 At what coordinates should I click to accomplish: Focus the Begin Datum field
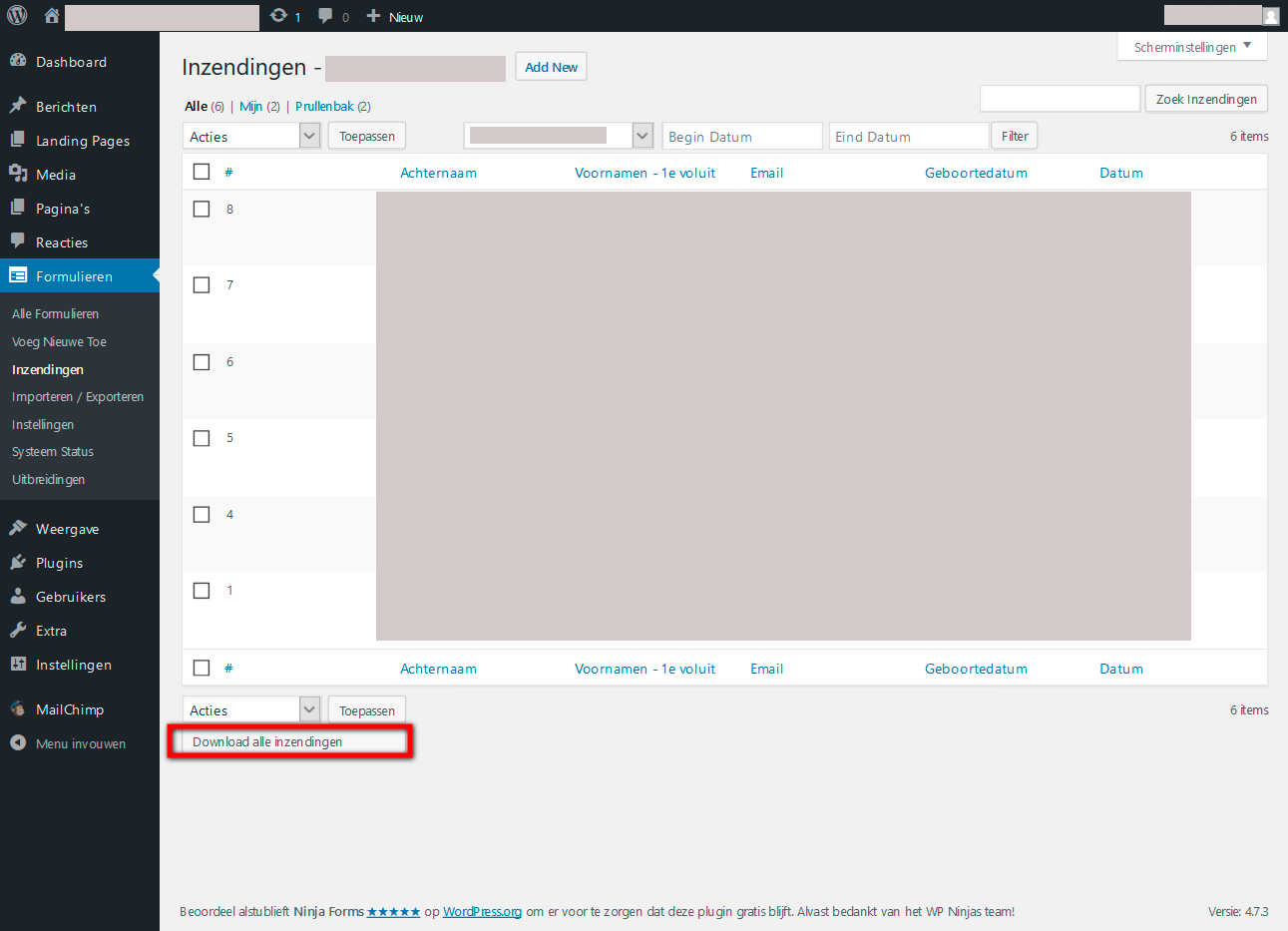tap(742, 136)
